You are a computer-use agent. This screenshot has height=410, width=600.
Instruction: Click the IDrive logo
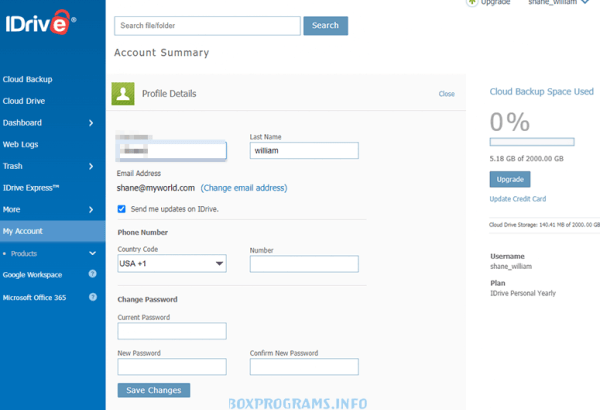coord(38,22)
